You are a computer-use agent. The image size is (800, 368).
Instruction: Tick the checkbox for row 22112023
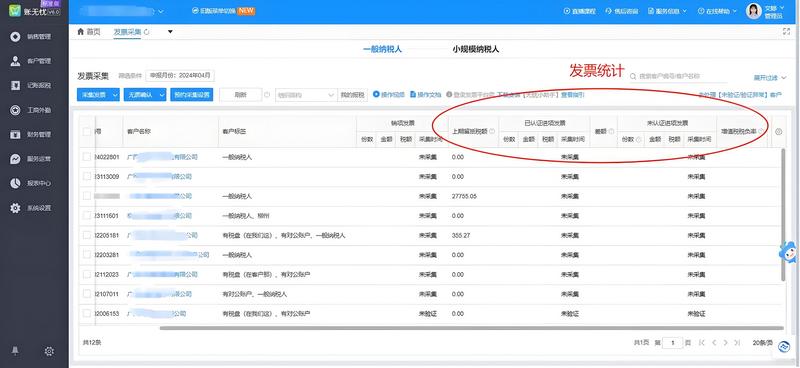point(87,274)
